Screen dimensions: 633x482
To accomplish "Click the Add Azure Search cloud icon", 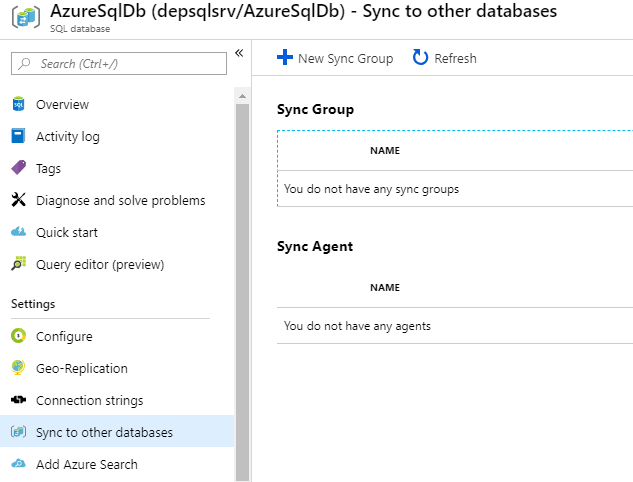I will click(19, 463).
